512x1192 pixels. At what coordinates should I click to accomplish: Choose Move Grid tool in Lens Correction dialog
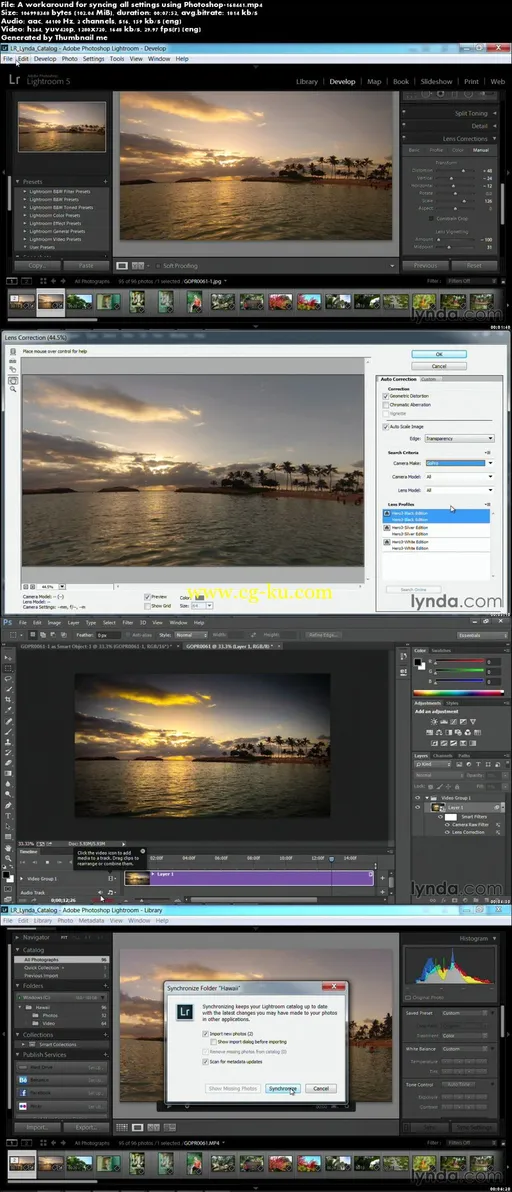click(x=13, y=369)
